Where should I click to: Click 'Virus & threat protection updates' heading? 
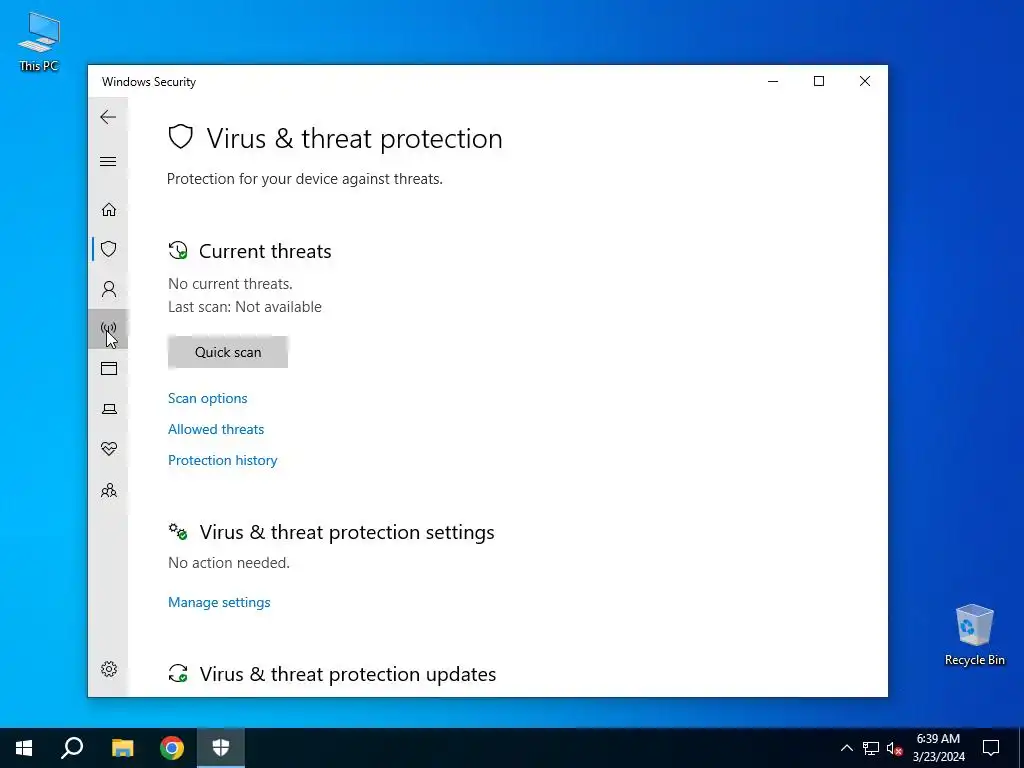point(347,674)
